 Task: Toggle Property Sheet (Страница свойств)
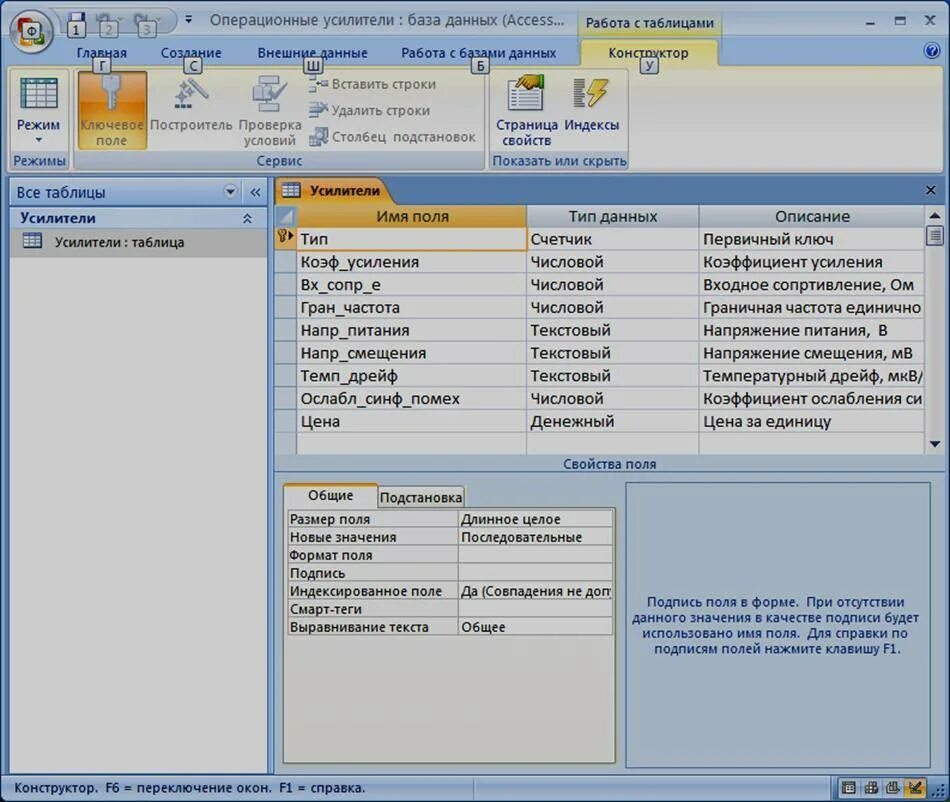[x=526, y=110]
